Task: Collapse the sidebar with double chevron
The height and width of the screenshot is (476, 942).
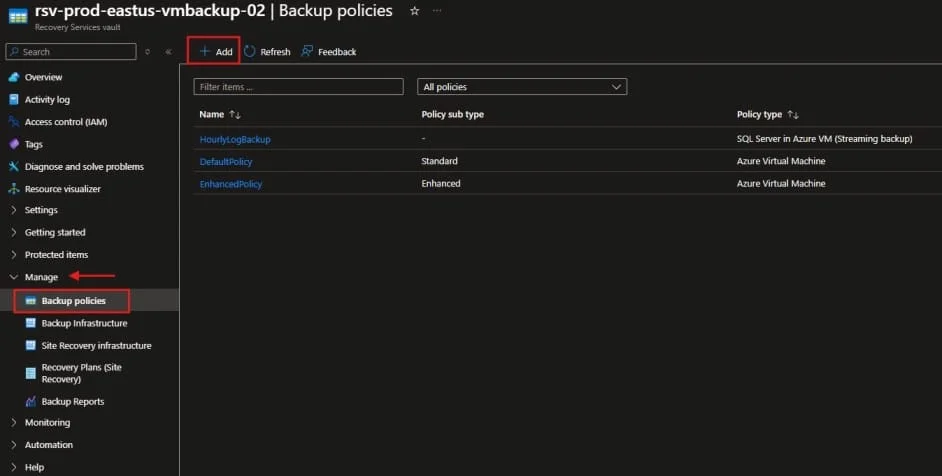Action: [168, 52]
